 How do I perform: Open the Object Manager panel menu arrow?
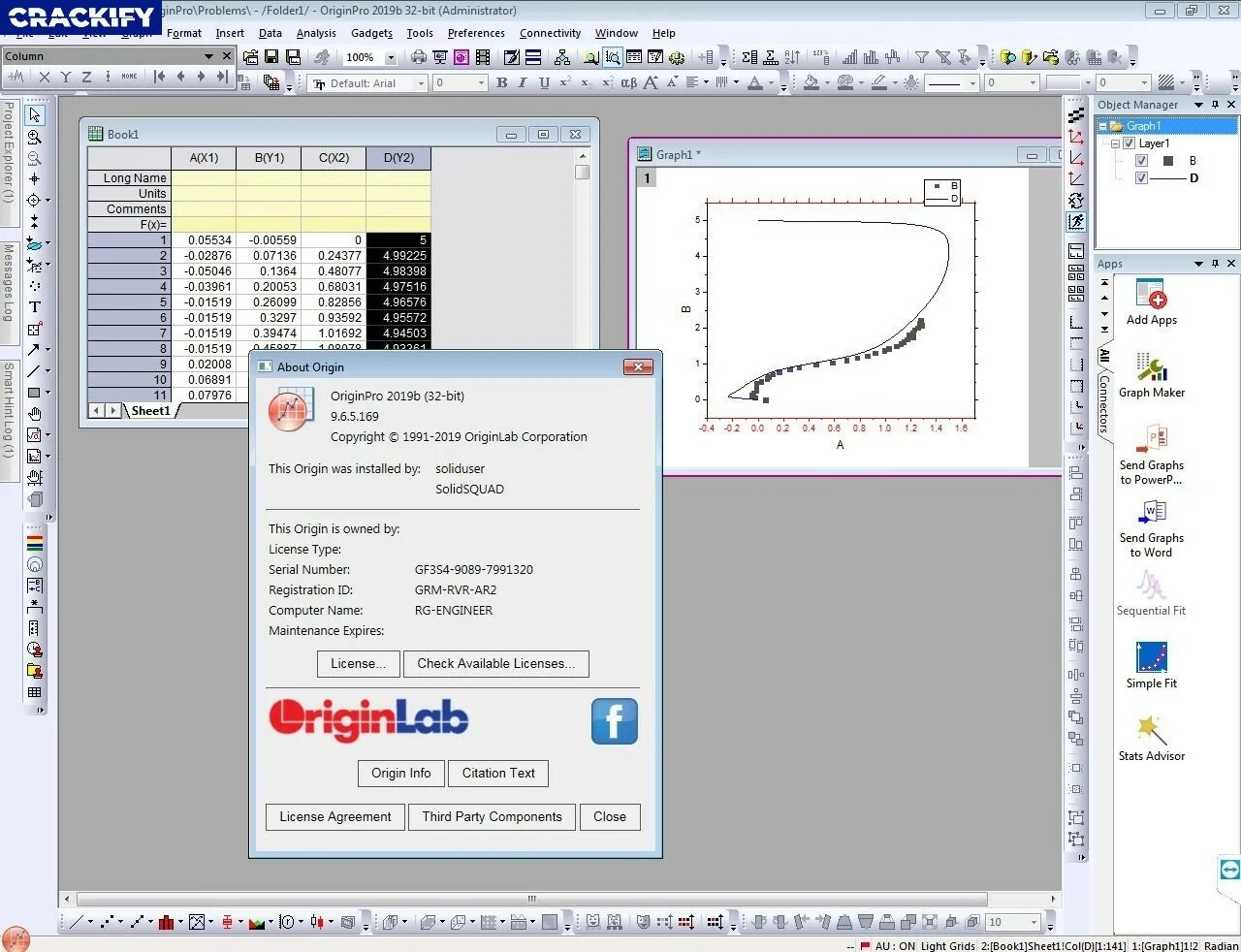1198,105
